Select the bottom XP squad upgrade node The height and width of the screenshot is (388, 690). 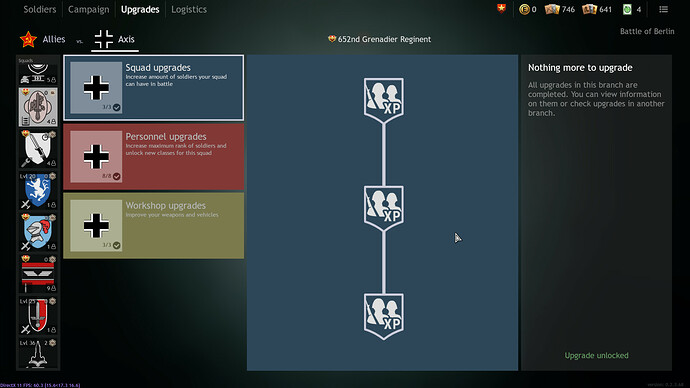(x=384, y=316)
